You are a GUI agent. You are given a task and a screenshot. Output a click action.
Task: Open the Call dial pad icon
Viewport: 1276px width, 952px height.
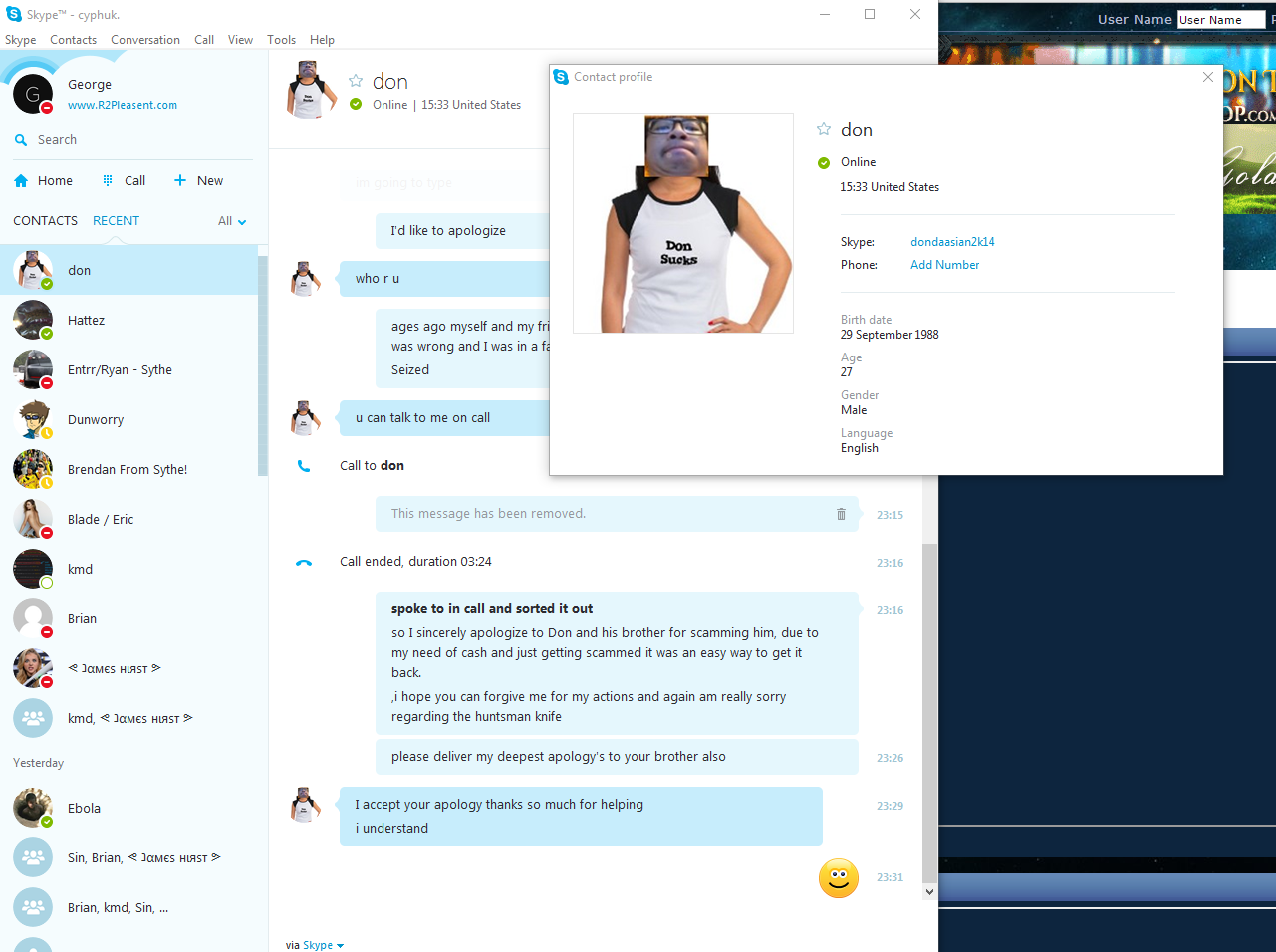tap(108, 181)
